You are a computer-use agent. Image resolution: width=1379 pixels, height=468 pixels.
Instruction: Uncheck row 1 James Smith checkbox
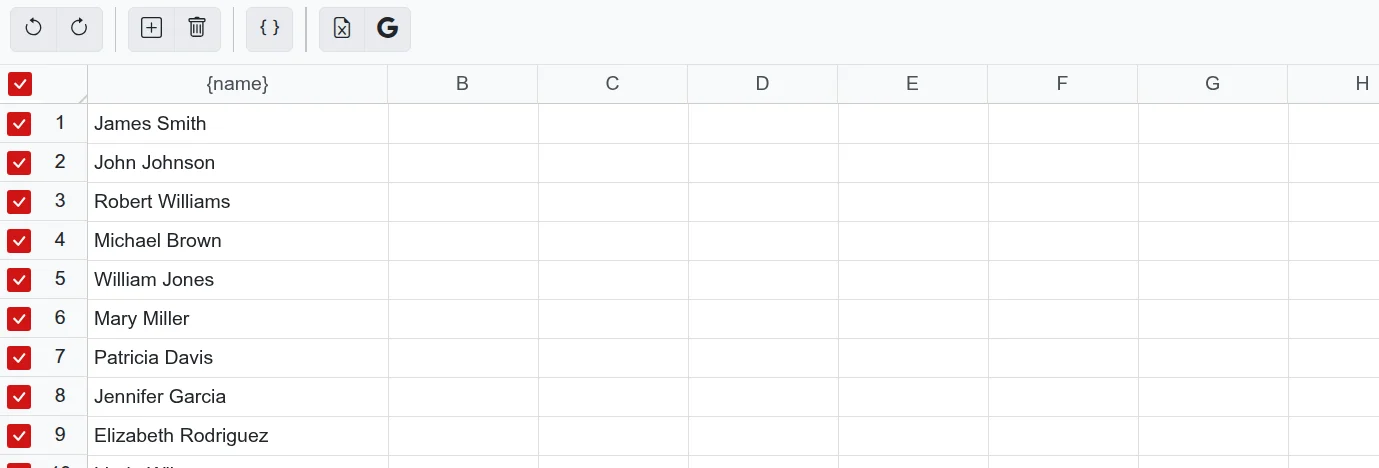tap(20, 123)
